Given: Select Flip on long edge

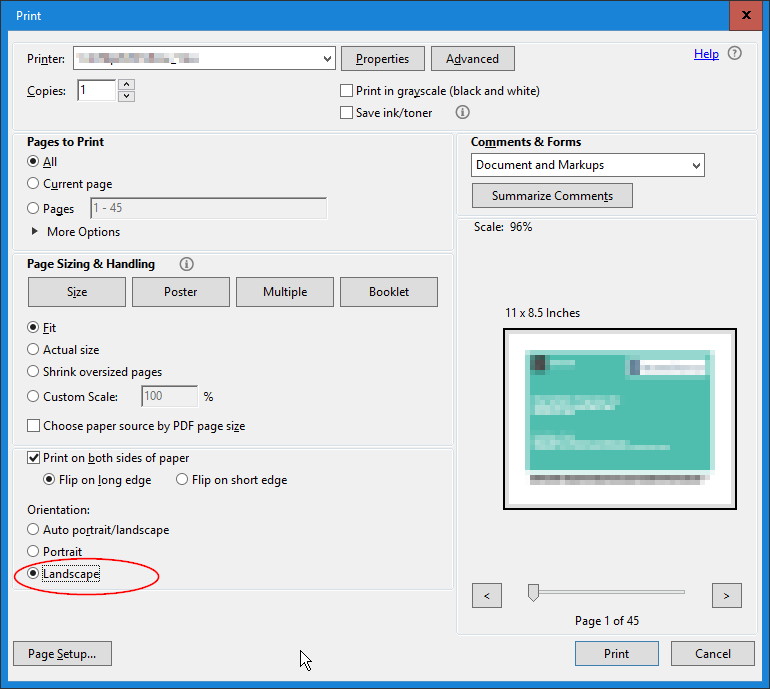Looking at the screenshot, I should 49,479.
